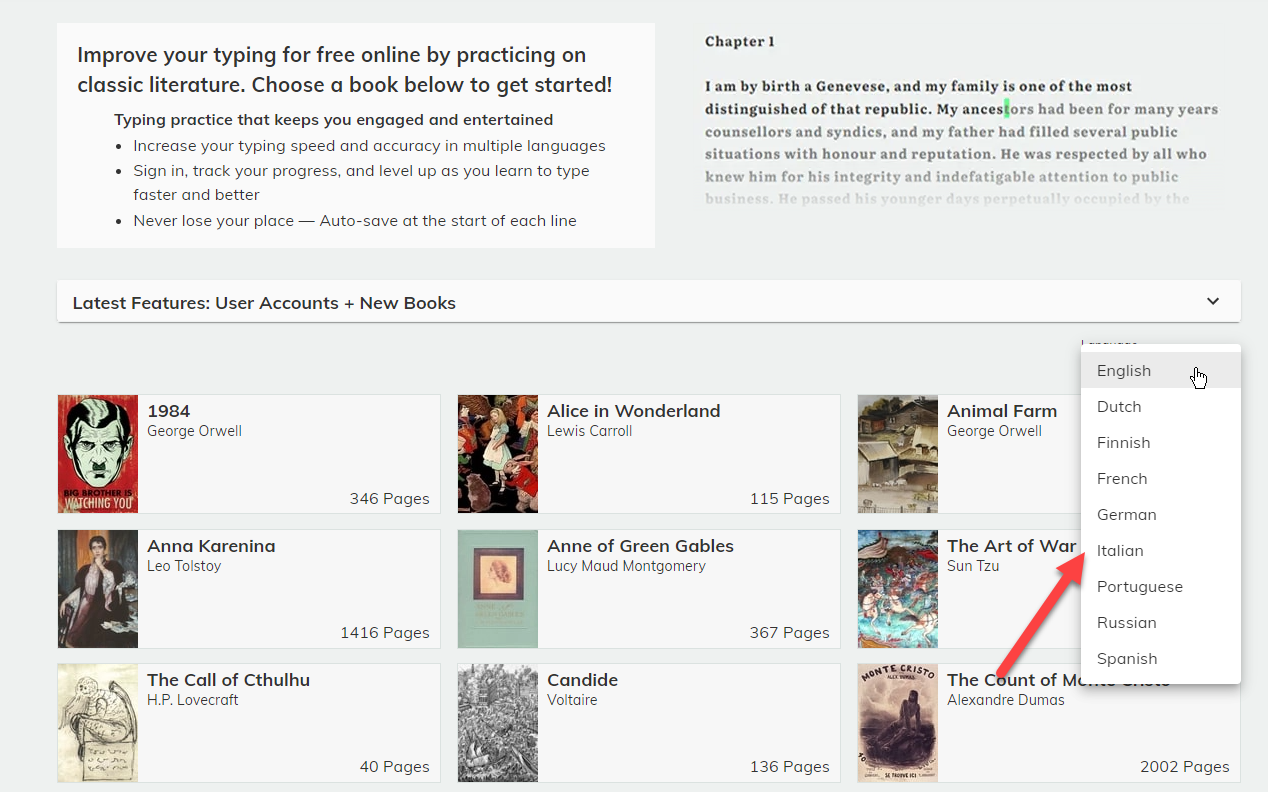Screen dimensions: 1268x792
Task: Select the French language entry
Action: [1122, 479]
